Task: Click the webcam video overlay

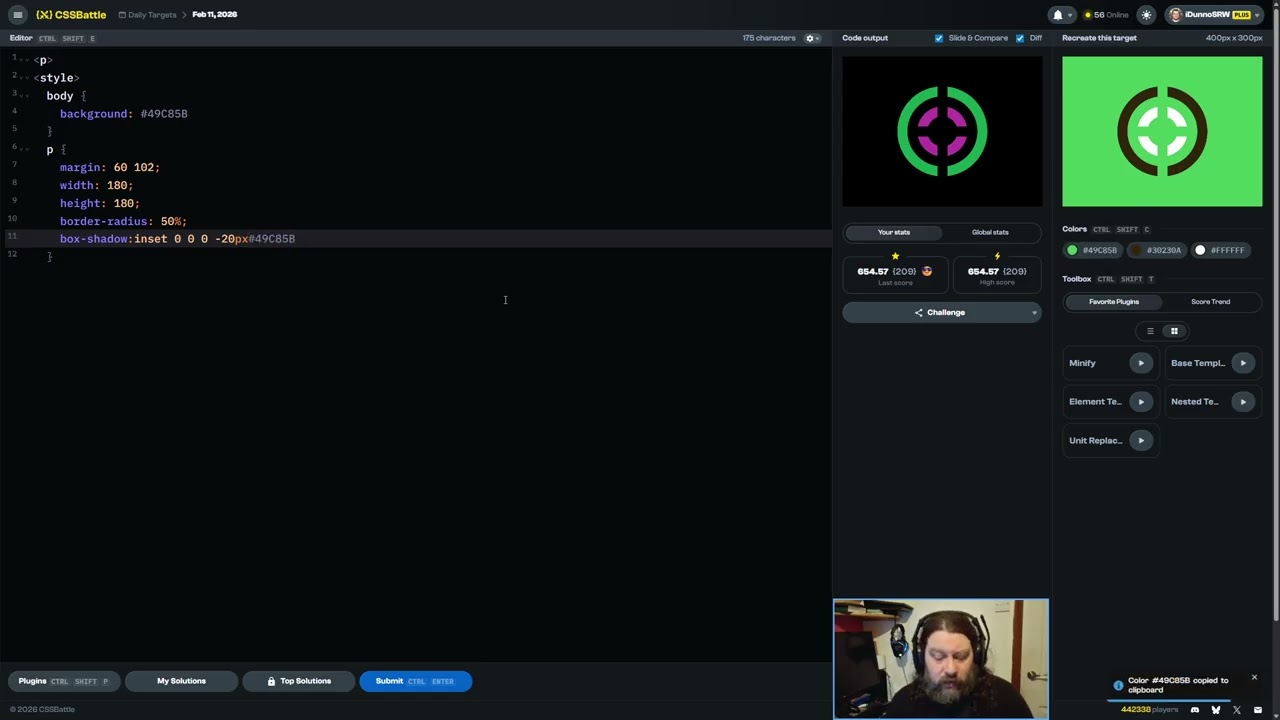Action: point(941,659)
